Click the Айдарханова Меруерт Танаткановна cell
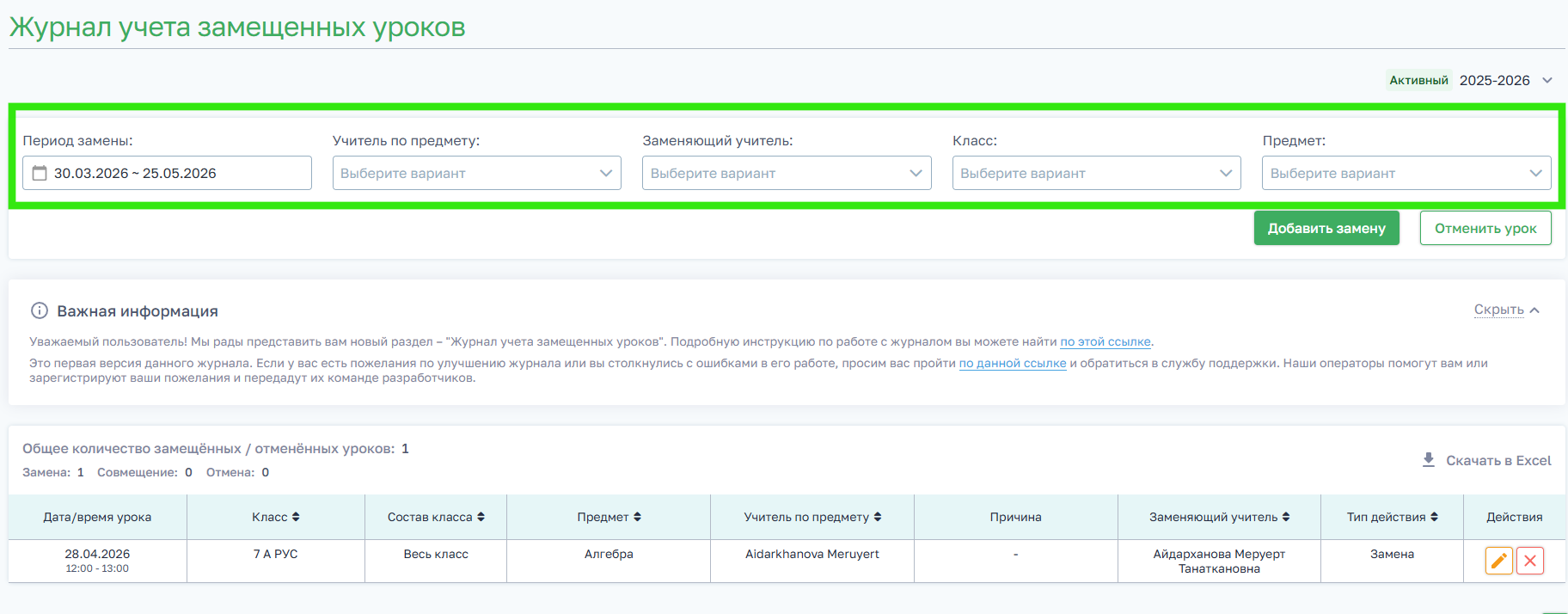Image resolution: width=1568 pixels, height=614 pixels. click(x=1219, y=561)
